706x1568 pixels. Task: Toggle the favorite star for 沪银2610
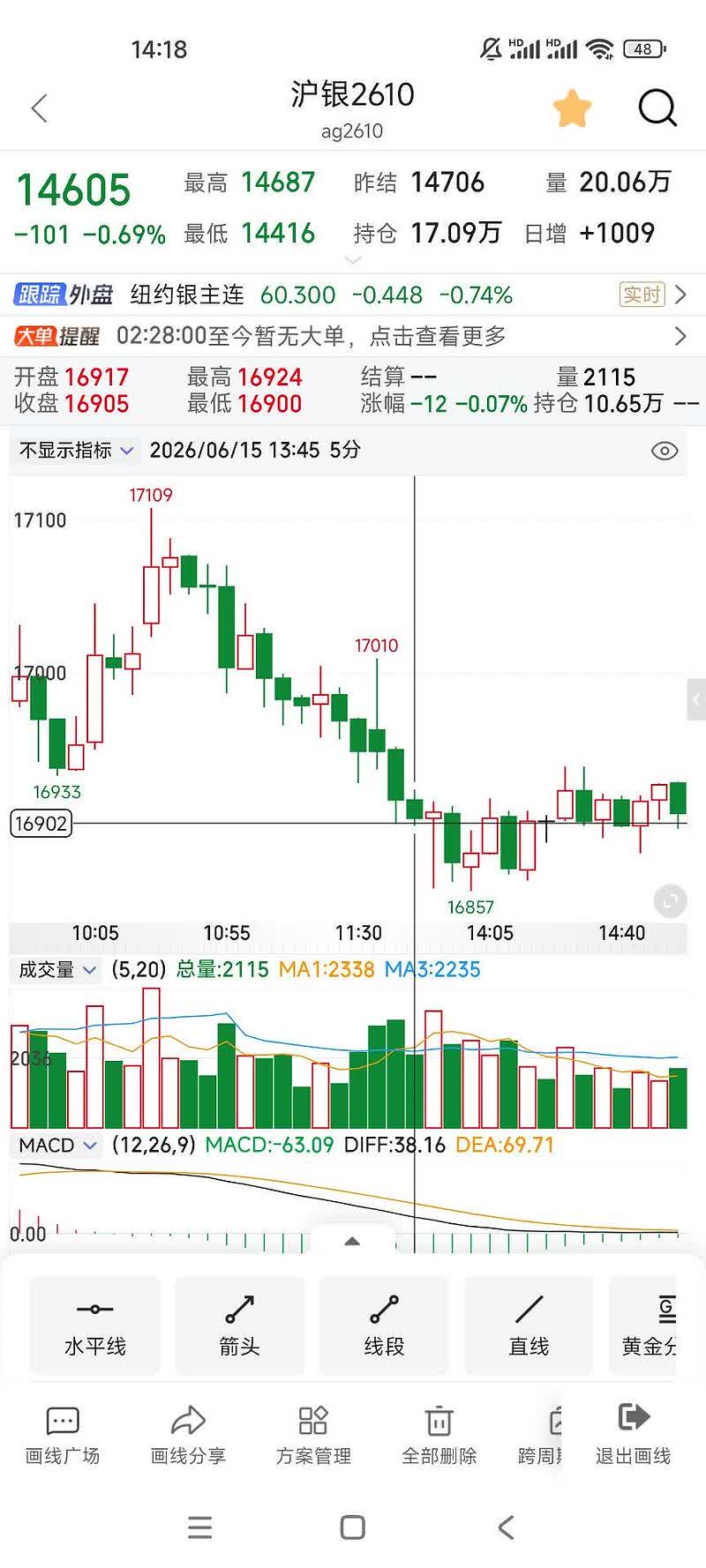pos(572,108)
